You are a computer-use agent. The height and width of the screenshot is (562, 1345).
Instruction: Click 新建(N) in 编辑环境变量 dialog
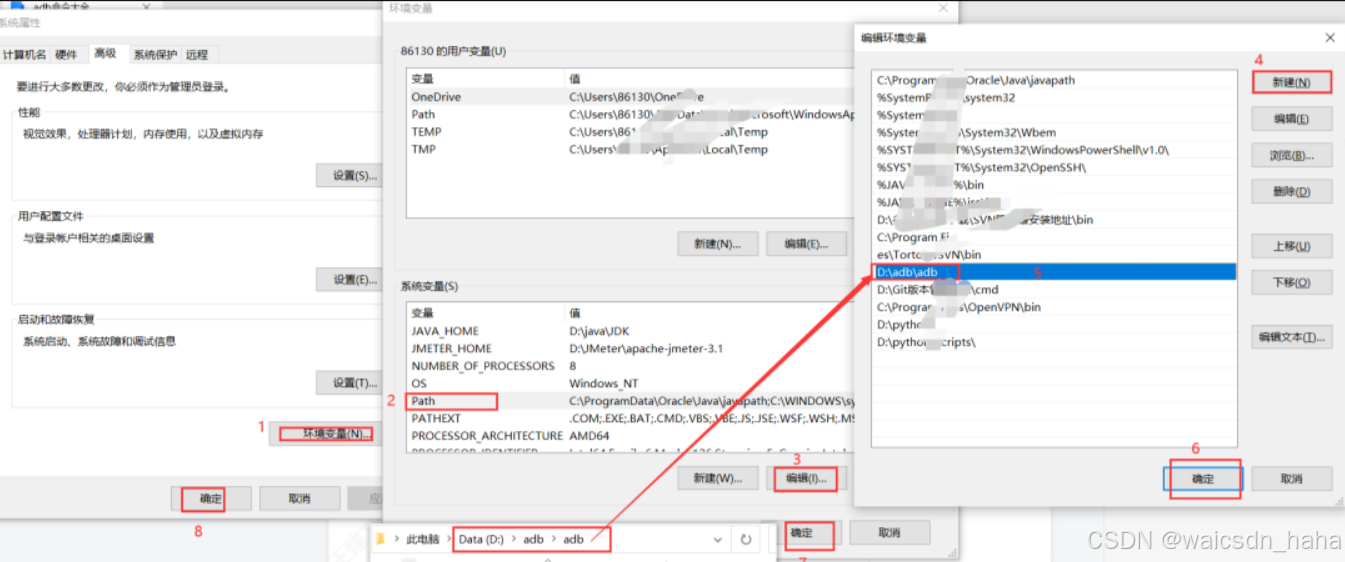tap(1292, 82)
